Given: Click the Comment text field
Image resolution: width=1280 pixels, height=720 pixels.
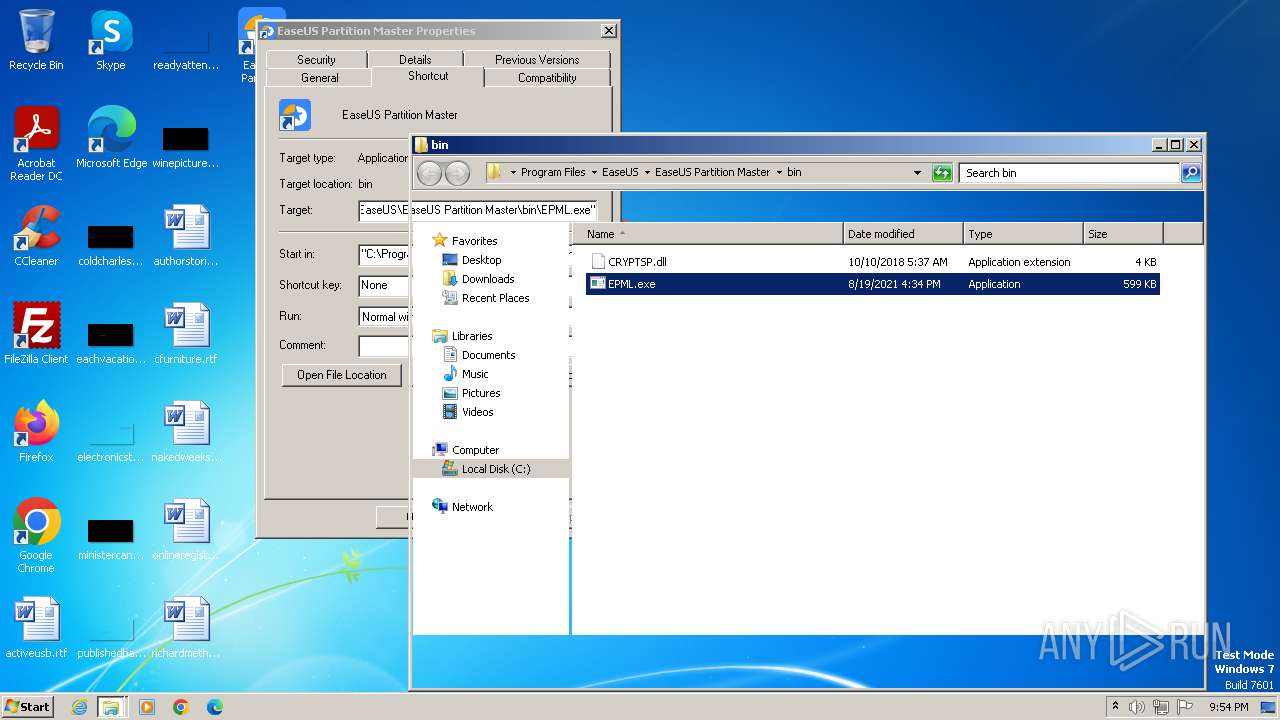Looking at the screenshot, I should pyautogui.click(x=384, y=346).
